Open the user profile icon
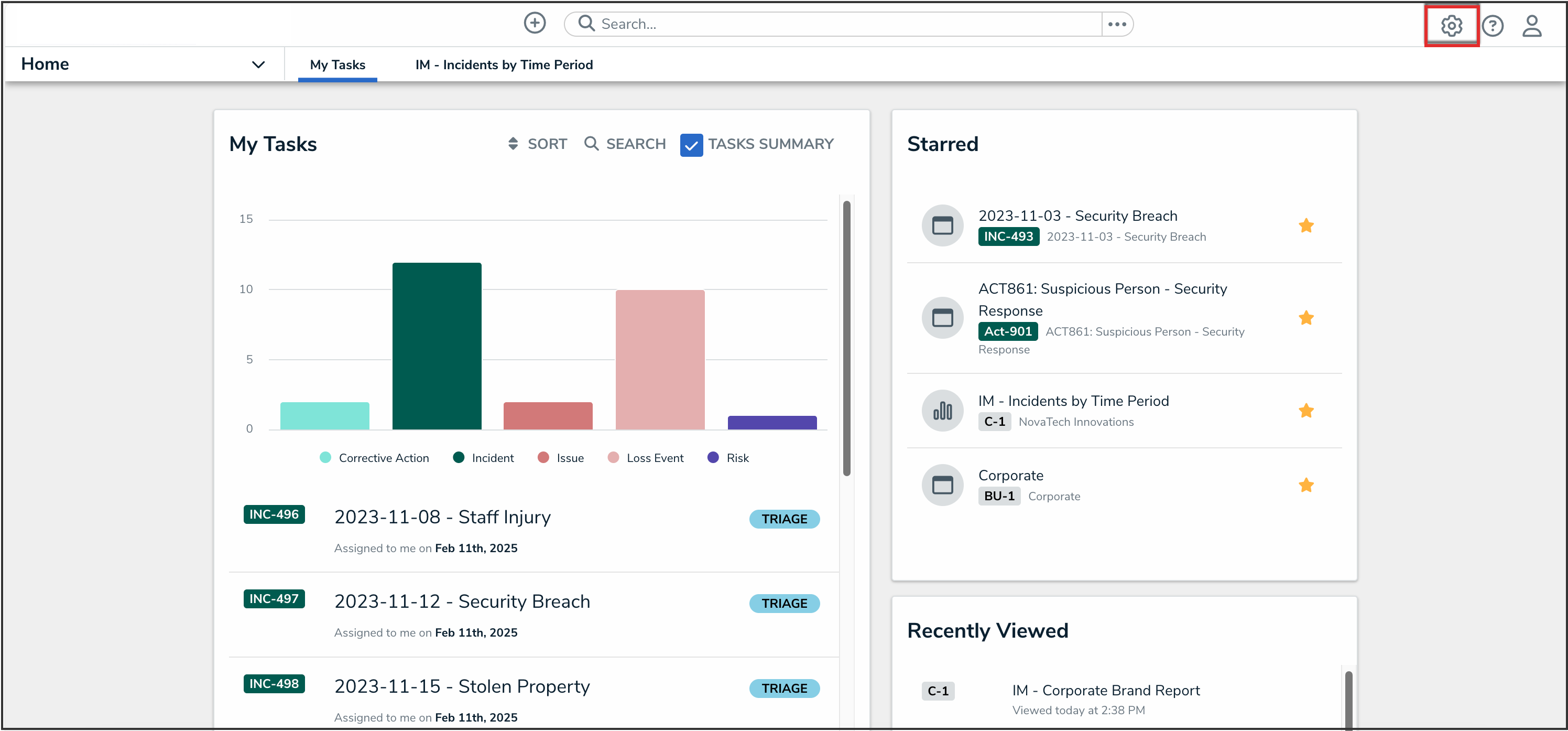 click(x=1531, y=26)
